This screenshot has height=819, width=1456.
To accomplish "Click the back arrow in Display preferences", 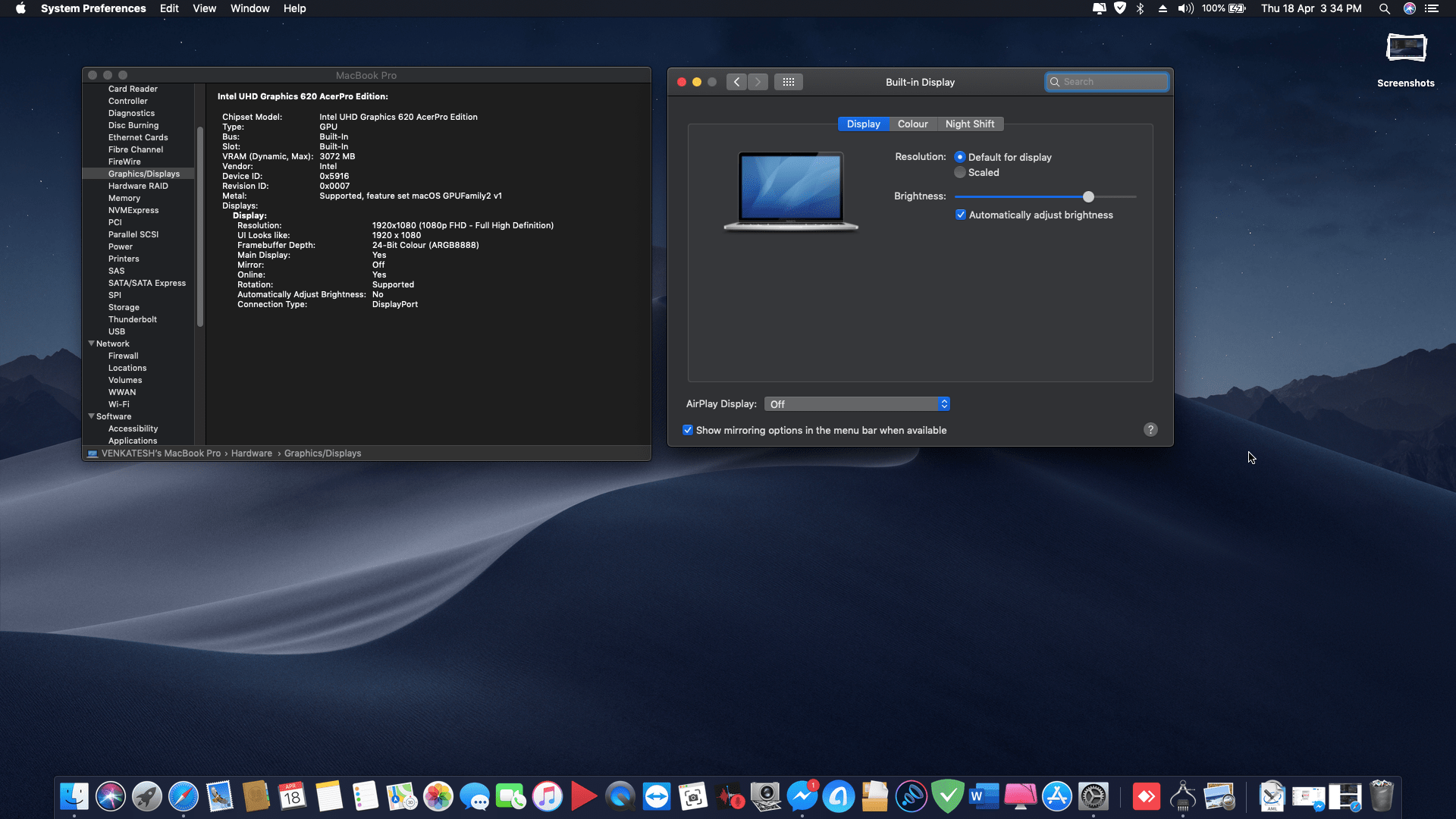I will point(736,82).
